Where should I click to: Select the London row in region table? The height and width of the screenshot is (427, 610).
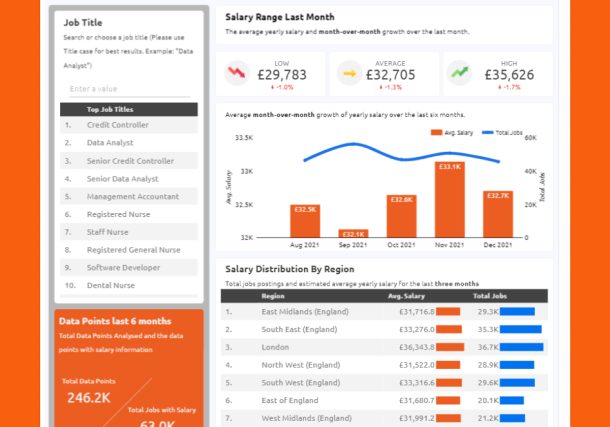(x=277, y=347)
